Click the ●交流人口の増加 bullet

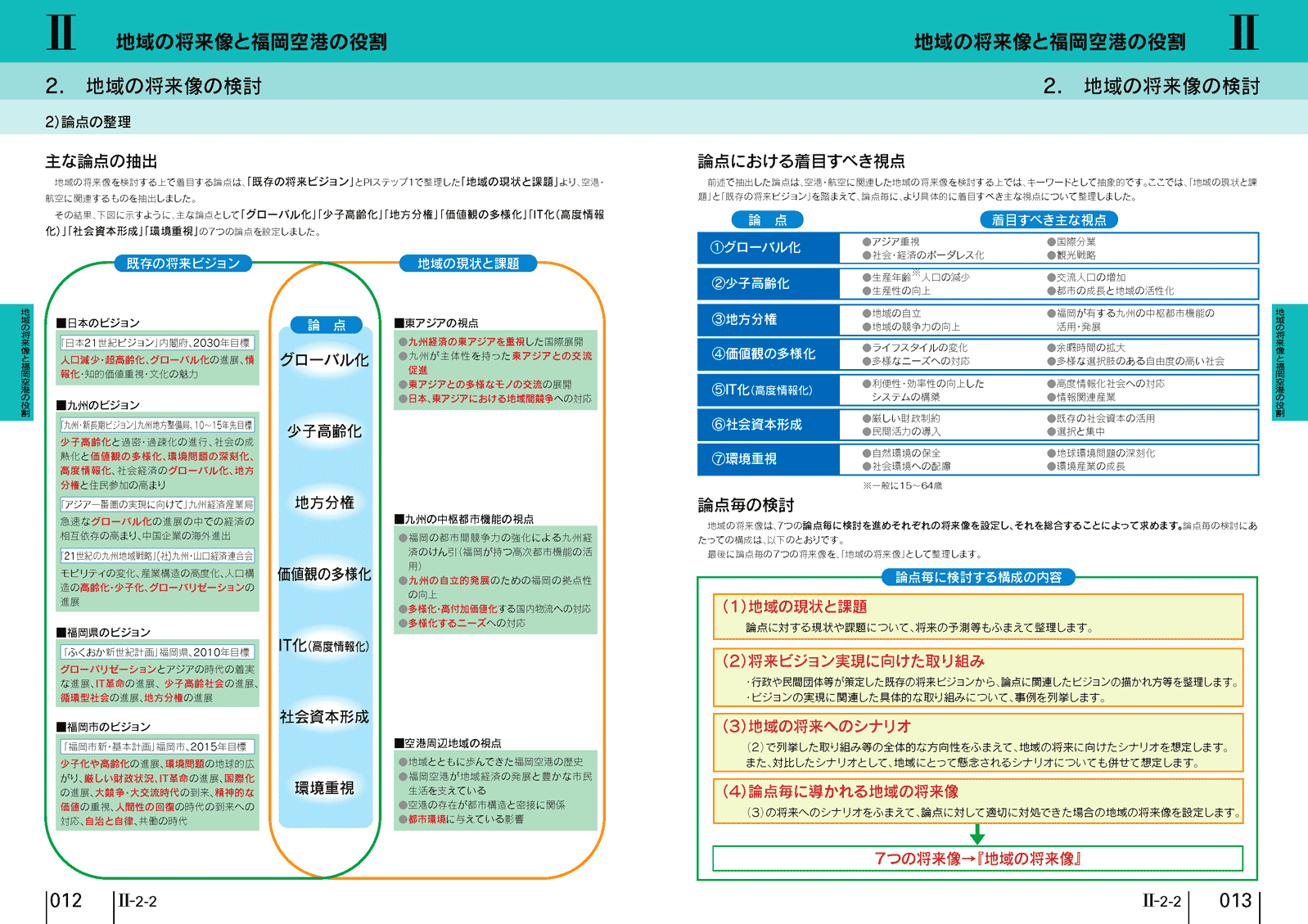[x=1086, y=277]
